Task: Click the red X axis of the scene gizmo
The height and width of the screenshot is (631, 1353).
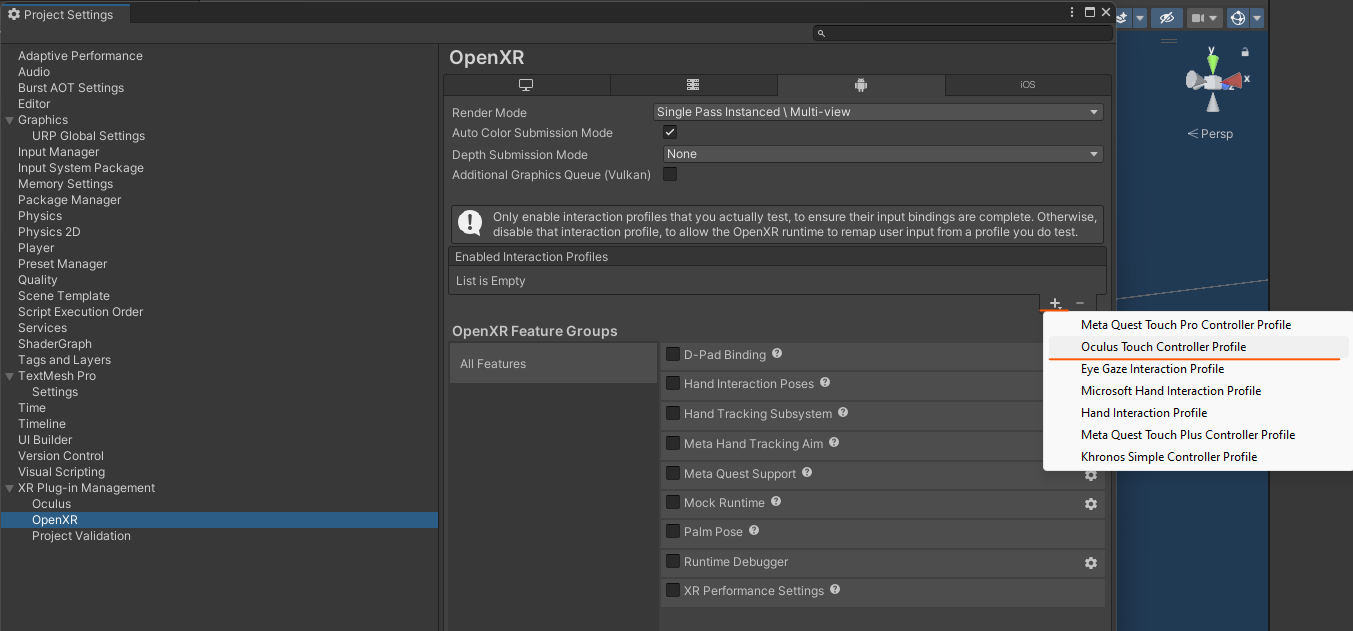Action: pyautogui.click(x=1233, y=81)
